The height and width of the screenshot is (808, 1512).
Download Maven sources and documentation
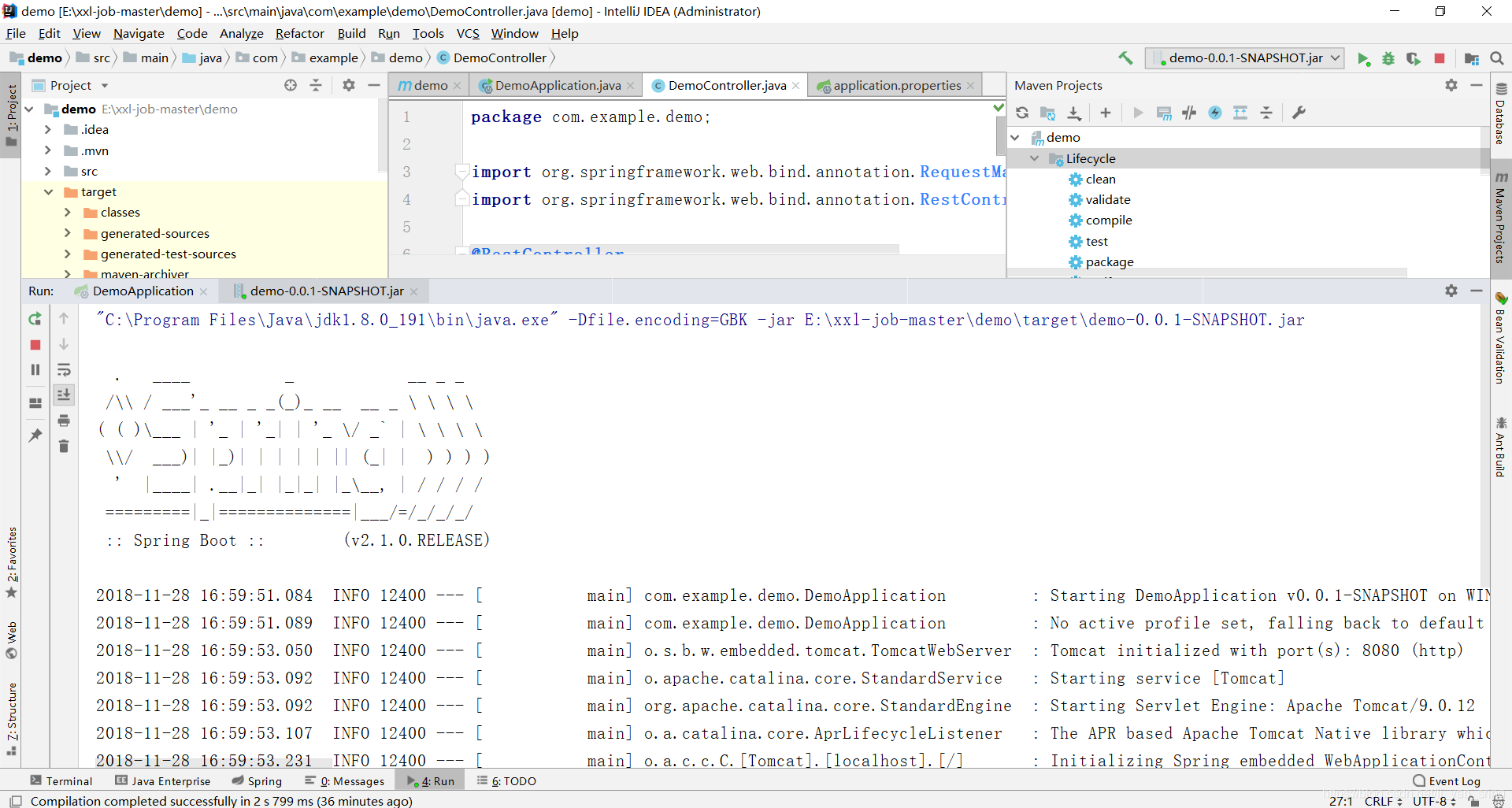[x=1074, y=113]
